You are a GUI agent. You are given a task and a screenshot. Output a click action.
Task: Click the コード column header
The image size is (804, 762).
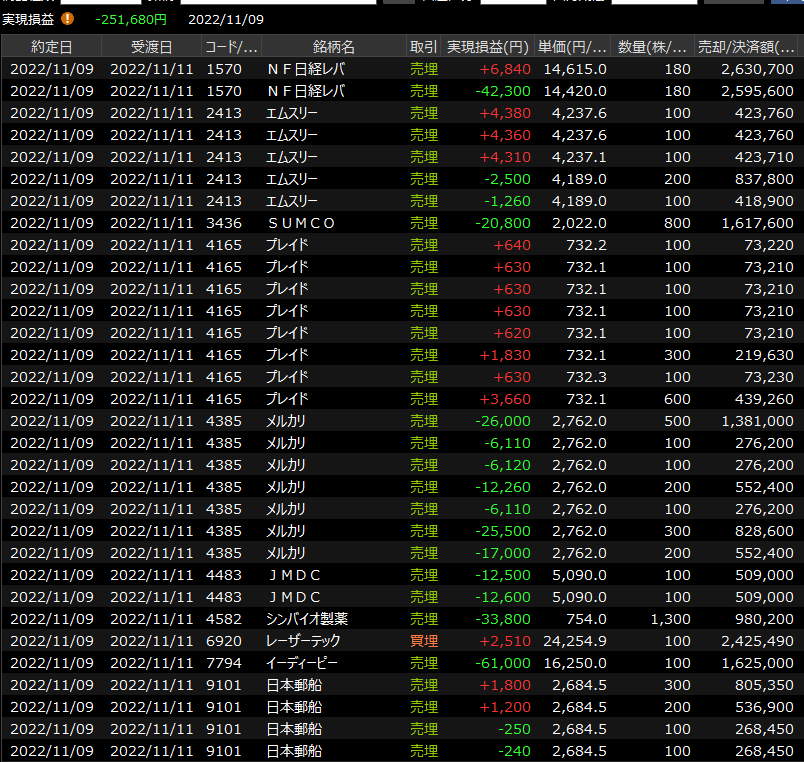[x=231, y=47]
